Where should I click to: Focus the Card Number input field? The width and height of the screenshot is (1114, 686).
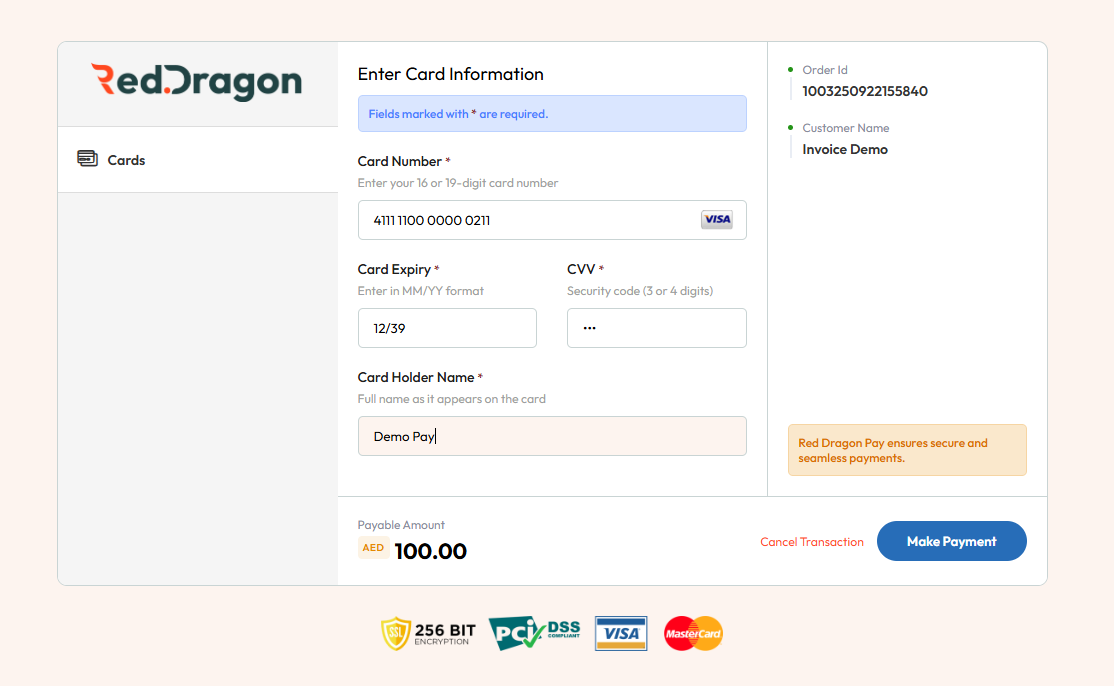point(530,220)
